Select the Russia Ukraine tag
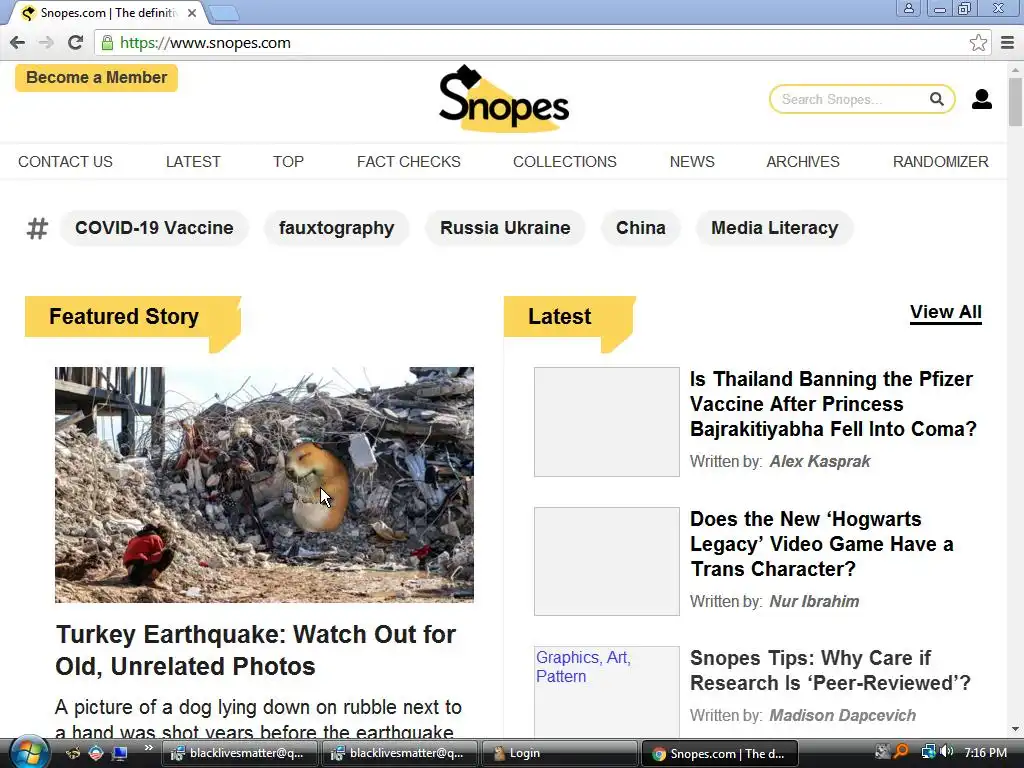1024x768 pixels. [505, 228]
